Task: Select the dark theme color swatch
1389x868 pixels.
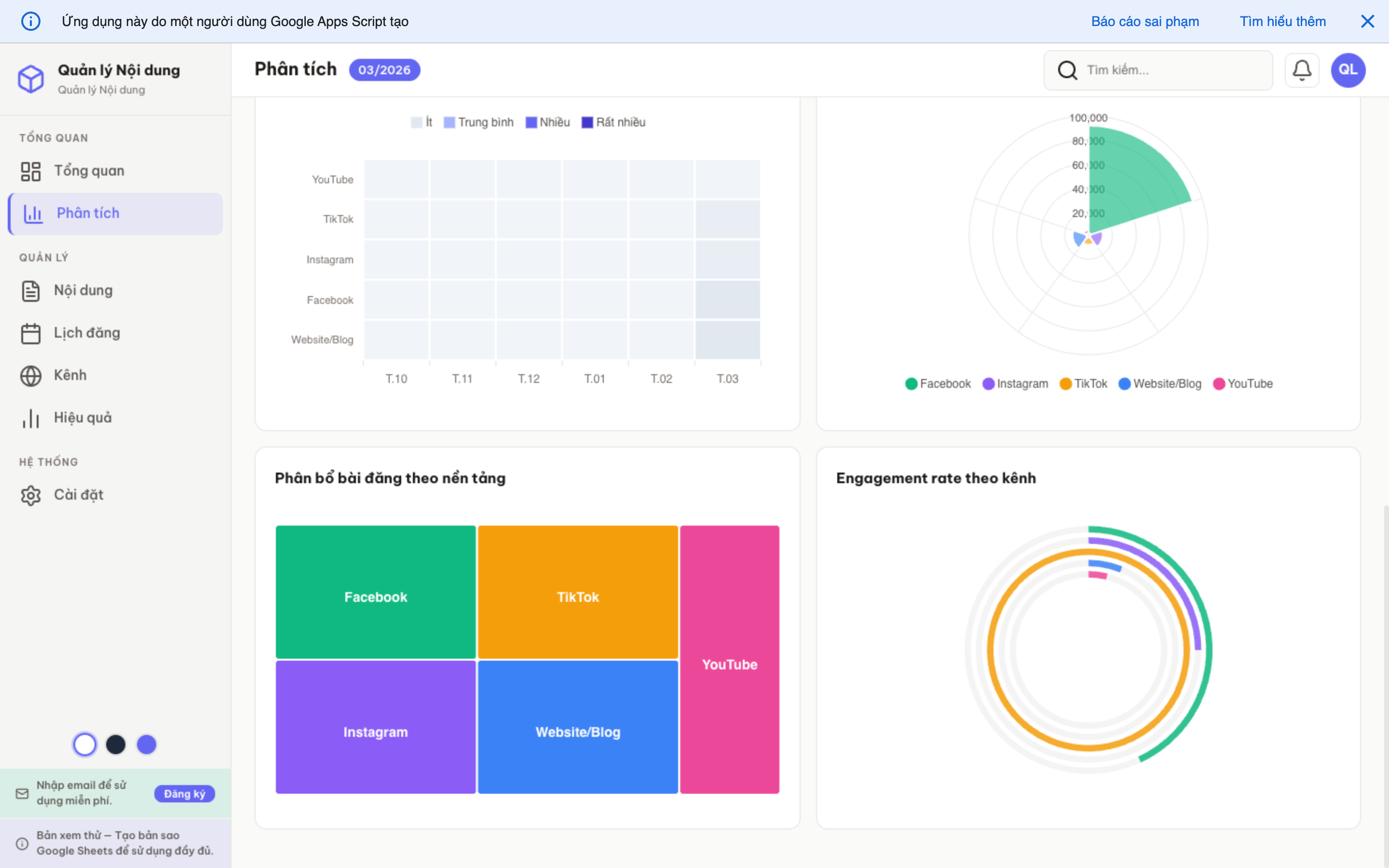Action: coord(115,745)
